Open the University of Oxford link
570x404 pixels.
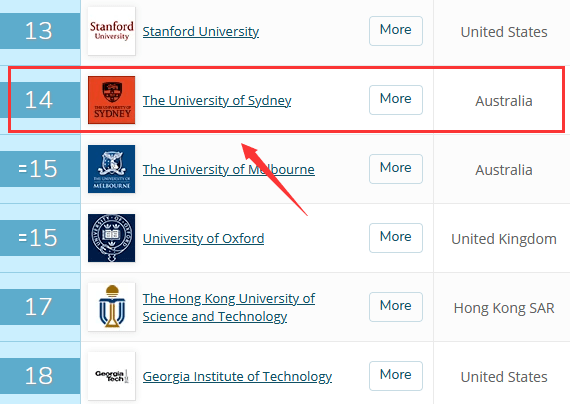pos(203,239)
